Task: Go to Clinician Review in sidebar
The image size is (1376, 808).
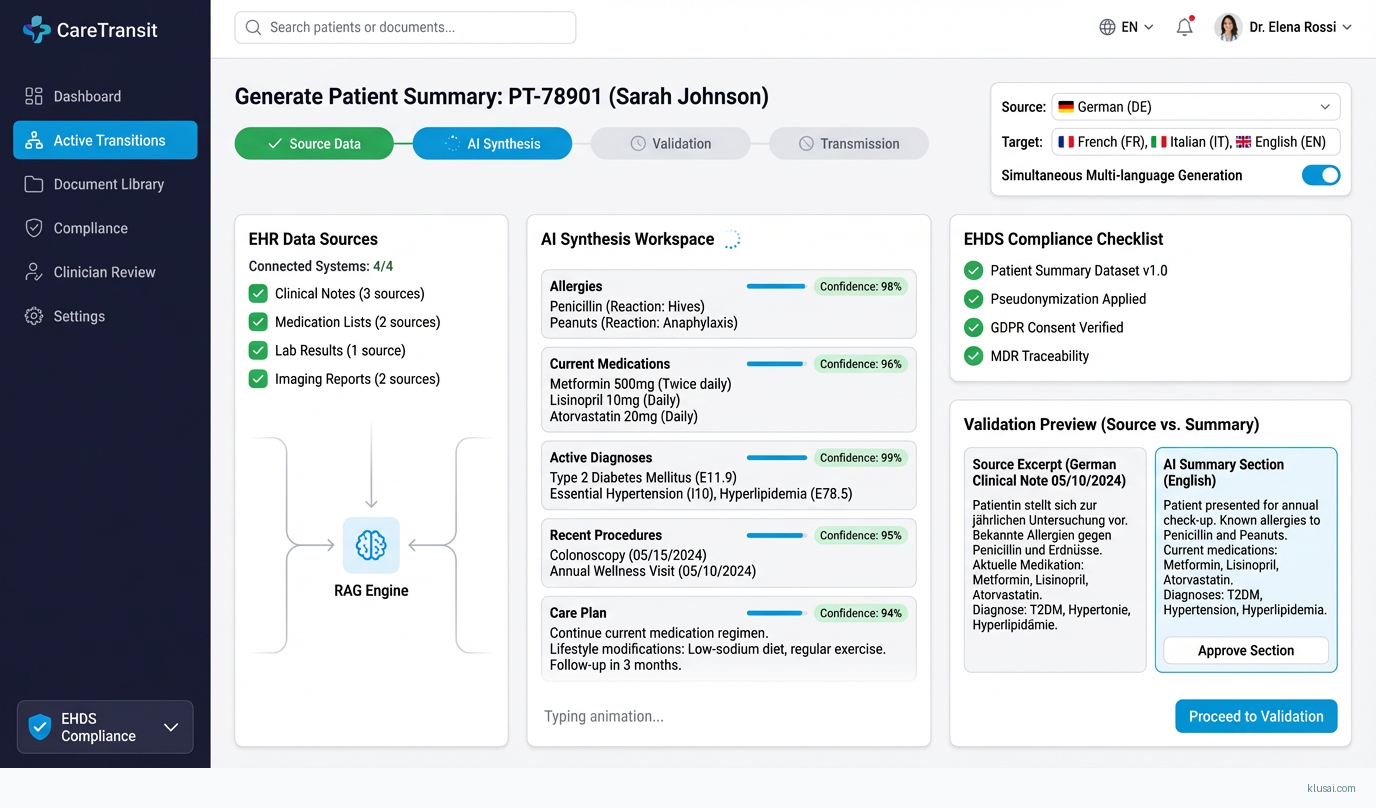Action: 104,272
